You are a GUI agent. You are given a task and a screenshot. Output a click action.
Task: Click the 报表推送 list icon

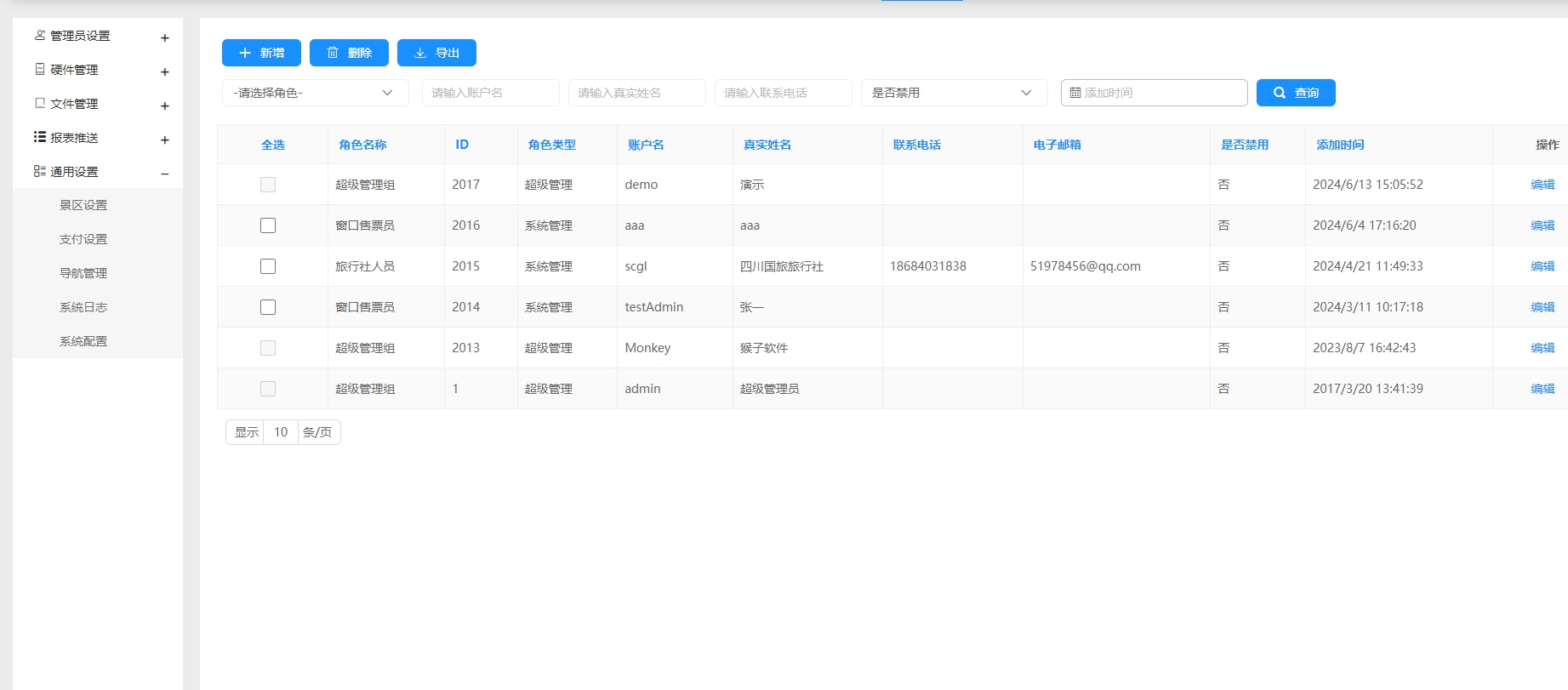click(40, 137)
